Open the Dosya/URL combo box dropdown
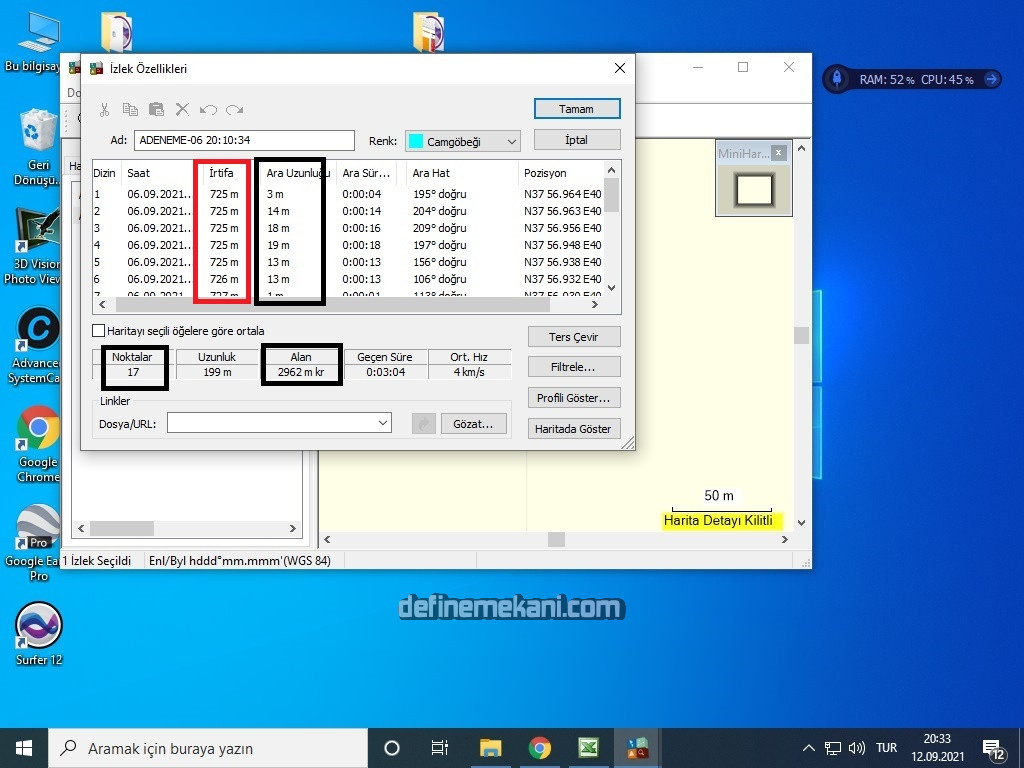This screenshot has height=768, width=1024. click(x=383, y=424)
